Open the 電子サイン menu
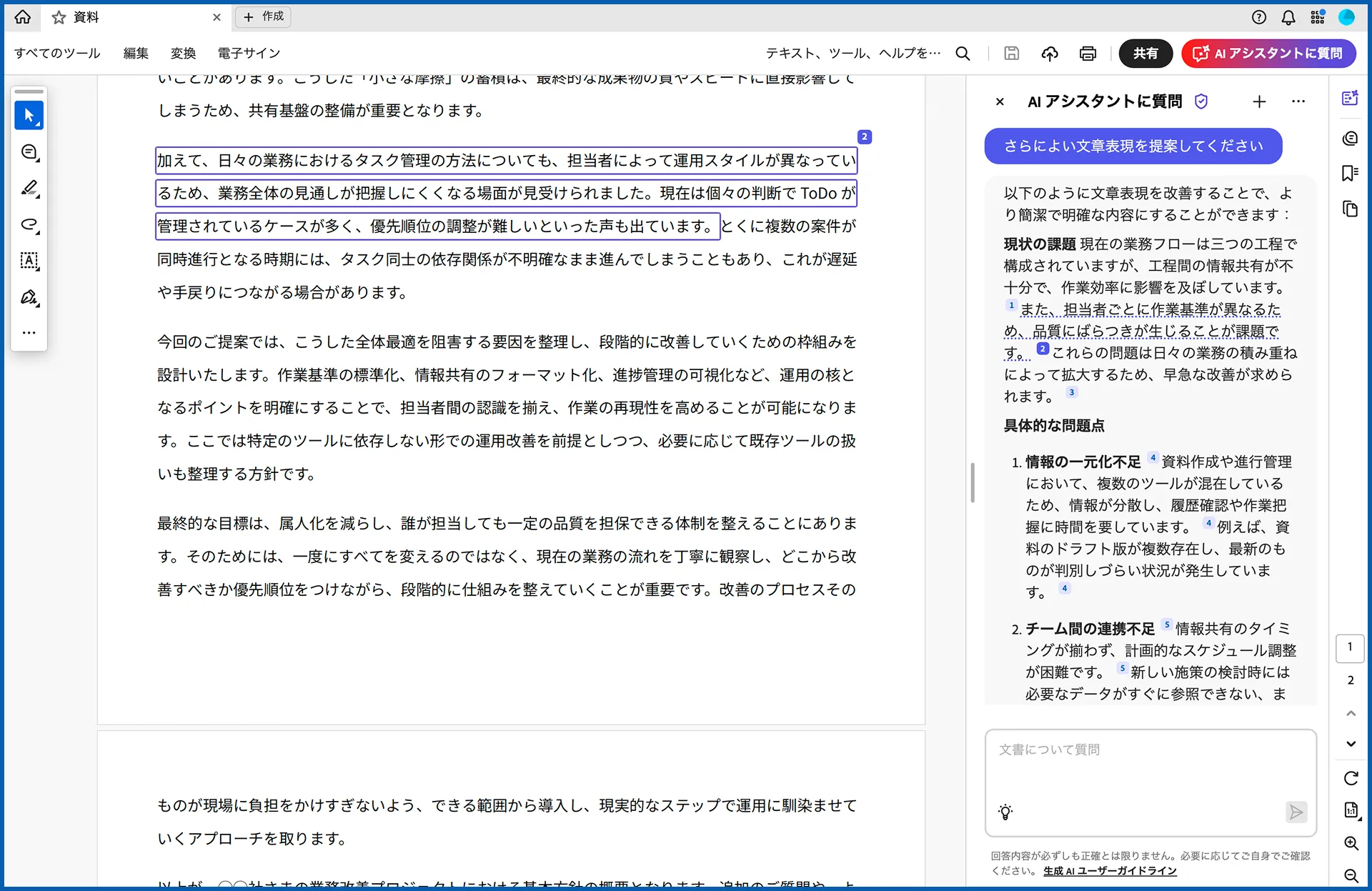 [249, 54]
